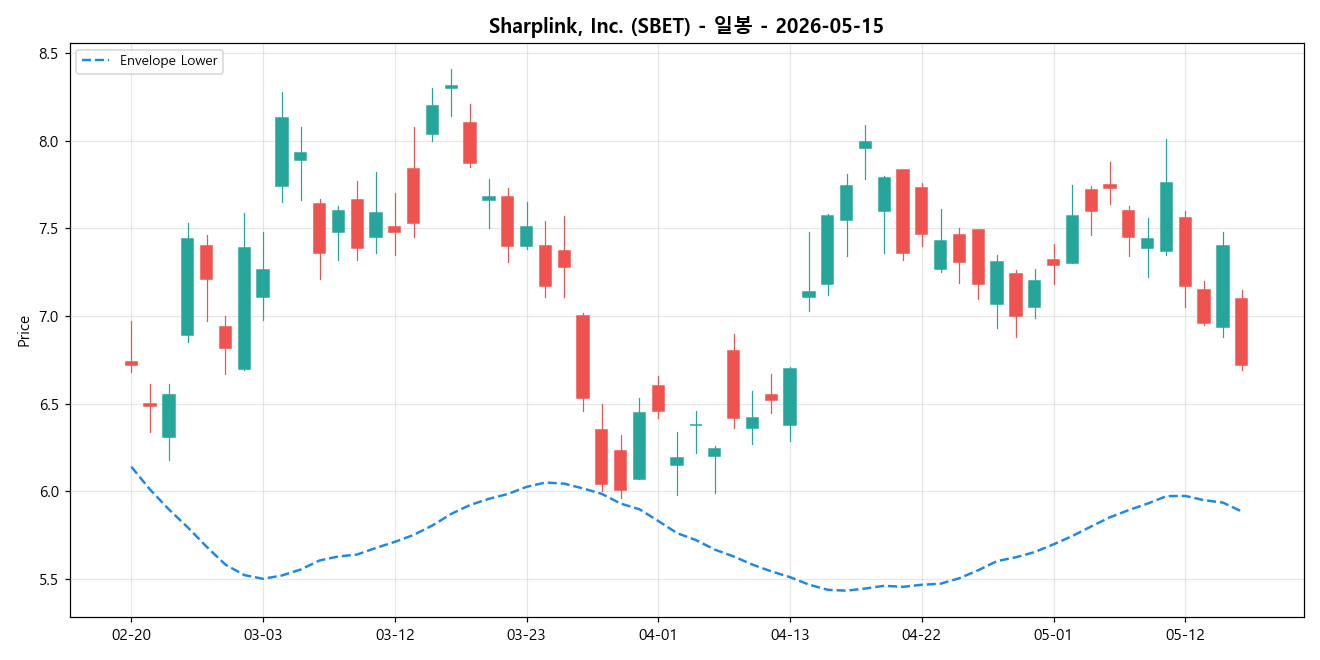Screen dimensions: 1320x660
Task: Click the 6.5 y-axis tick label
Action: click(x=49, y=404)
